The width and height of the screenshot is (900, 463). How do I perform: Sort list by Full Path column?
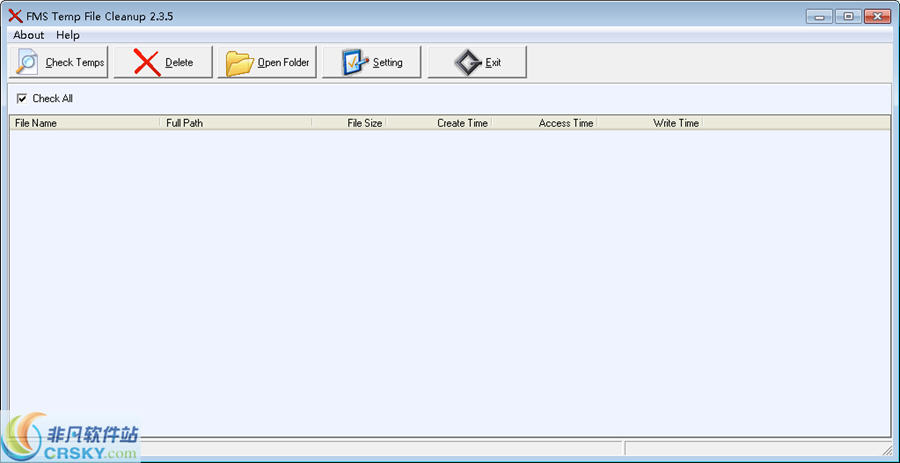(236, 123)
